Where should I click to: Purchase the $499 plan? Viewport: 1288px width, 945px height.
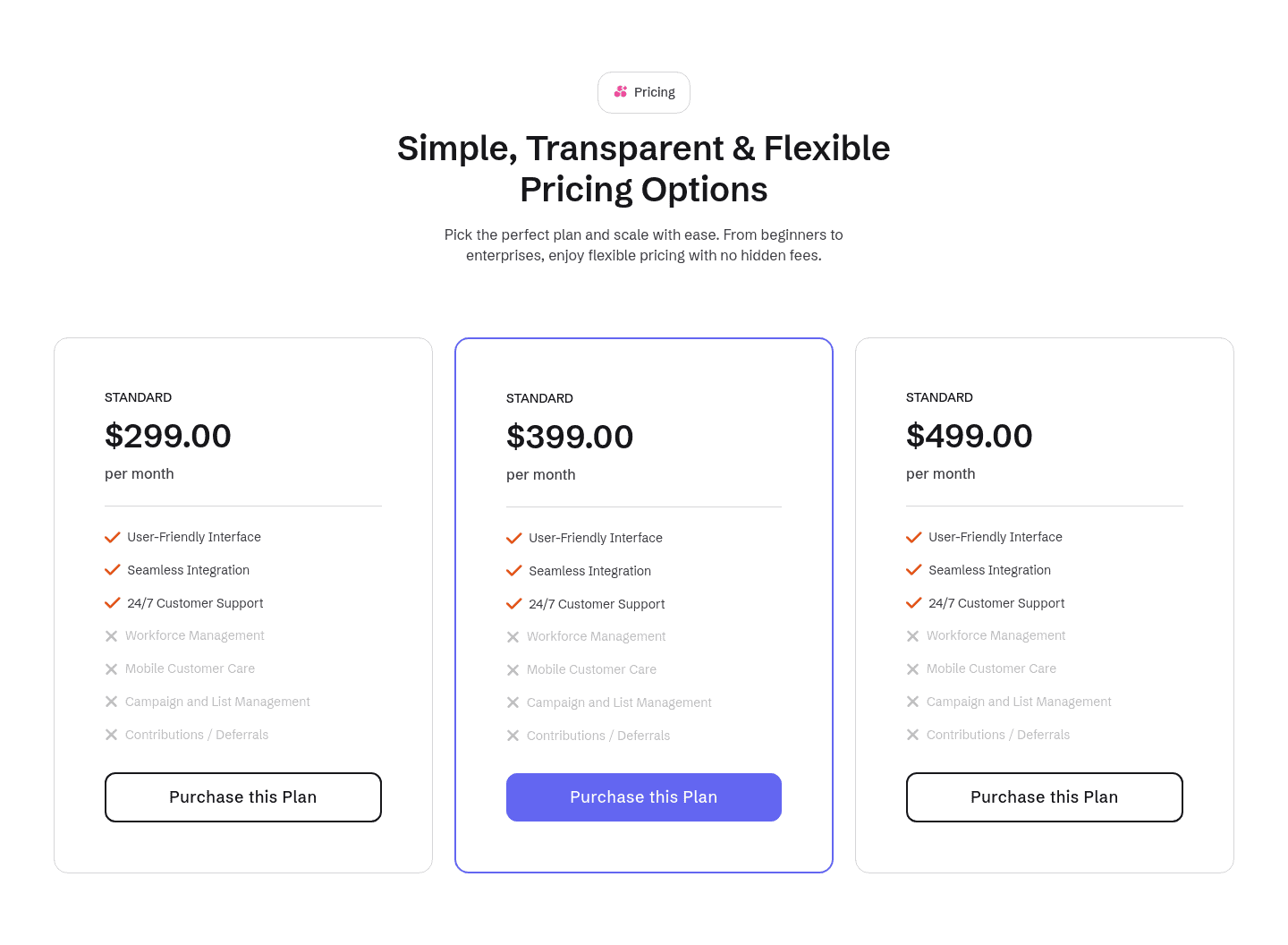point(1044,796)
